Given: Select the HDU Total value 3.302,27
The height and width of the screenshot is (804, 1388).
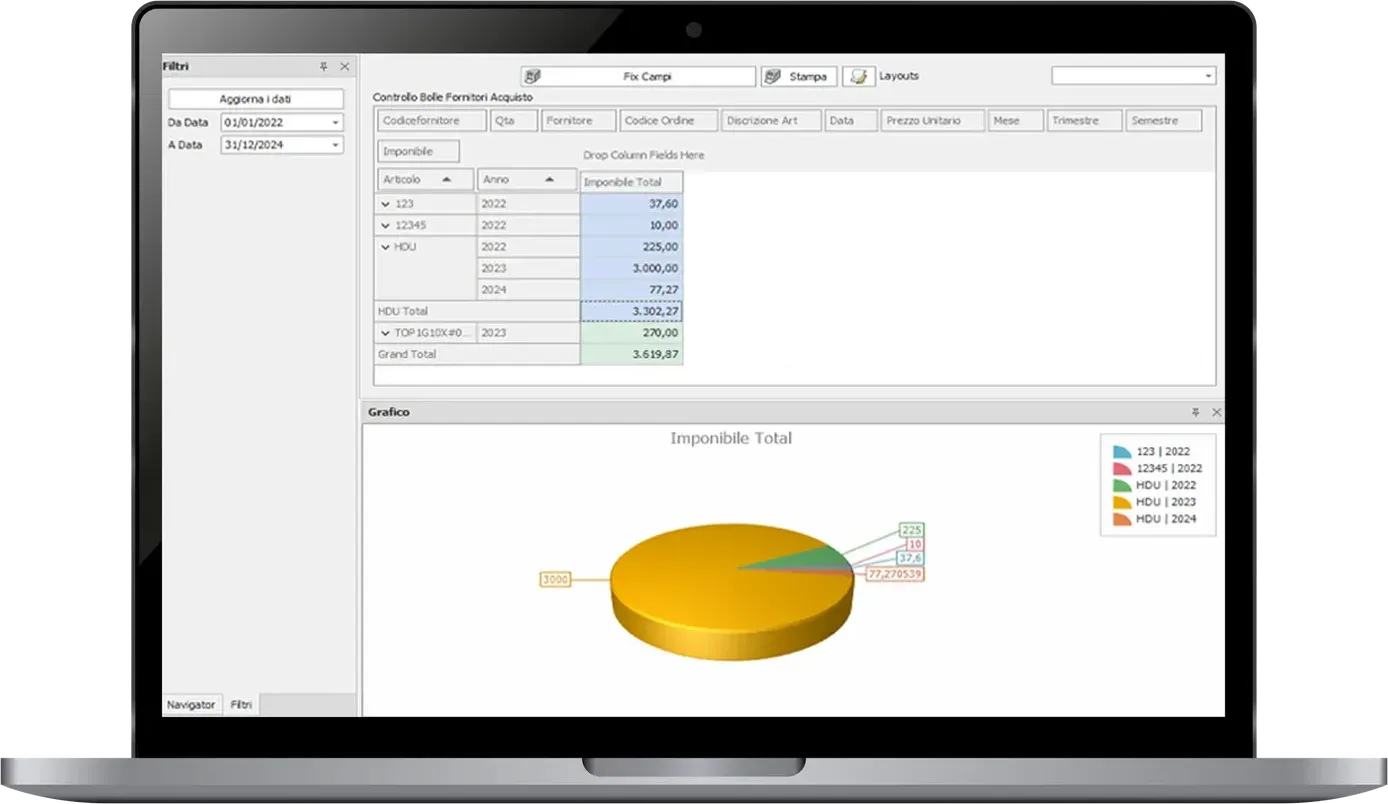Looking at the screenshot, I should (631, 311).
